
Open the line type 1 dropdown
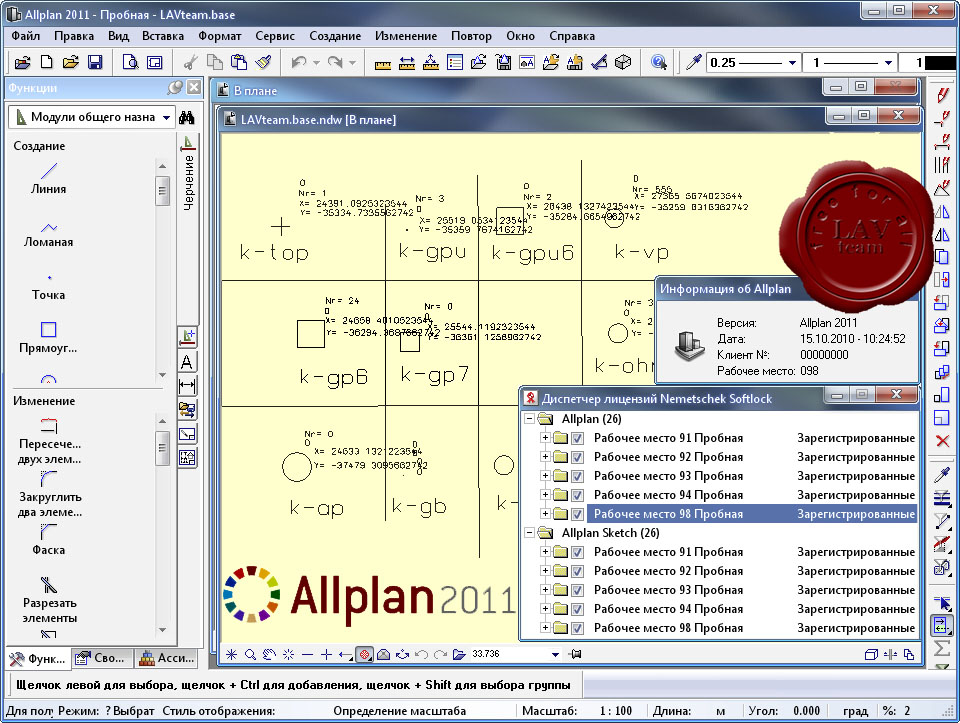click(888, 62)
